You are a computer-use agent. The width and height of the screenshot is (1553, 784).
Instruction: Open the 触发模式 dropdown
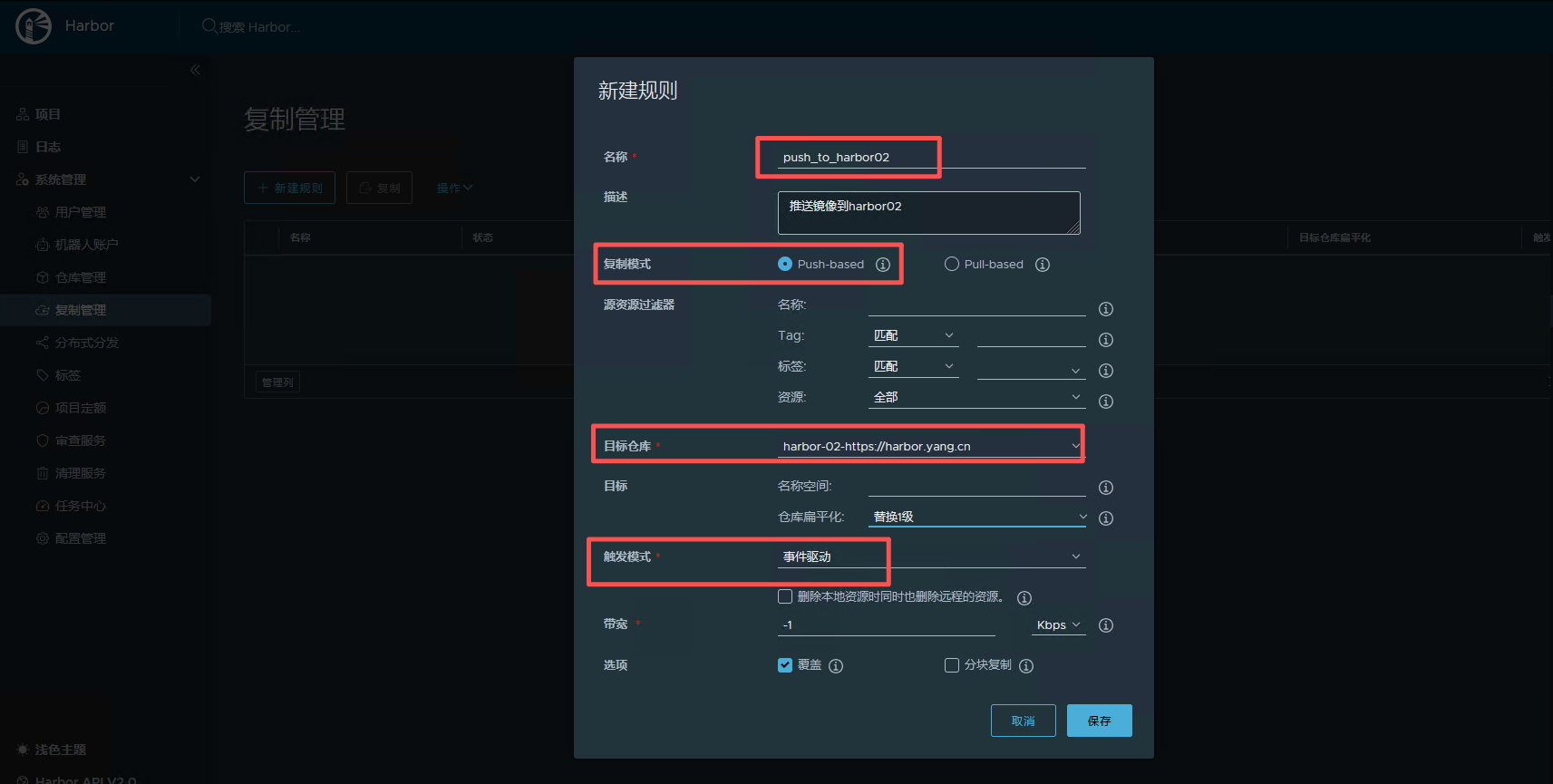[930, 557]
